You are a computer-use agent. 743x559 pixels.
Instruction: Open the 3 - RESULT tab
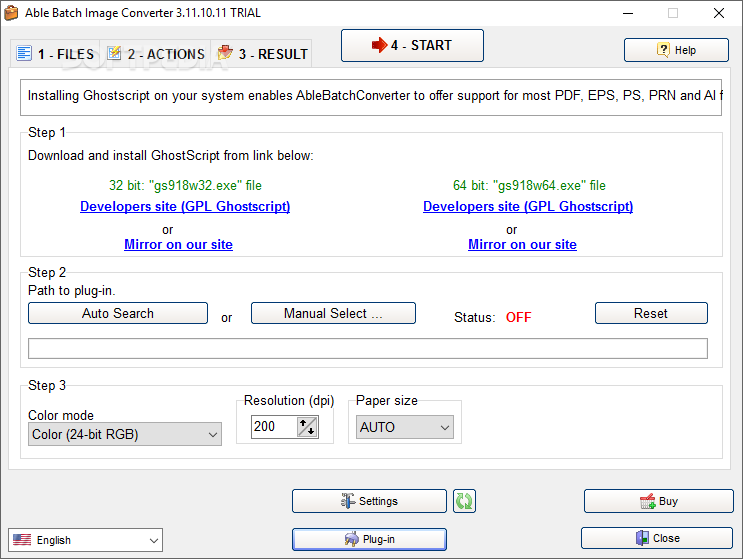(262, 54)
